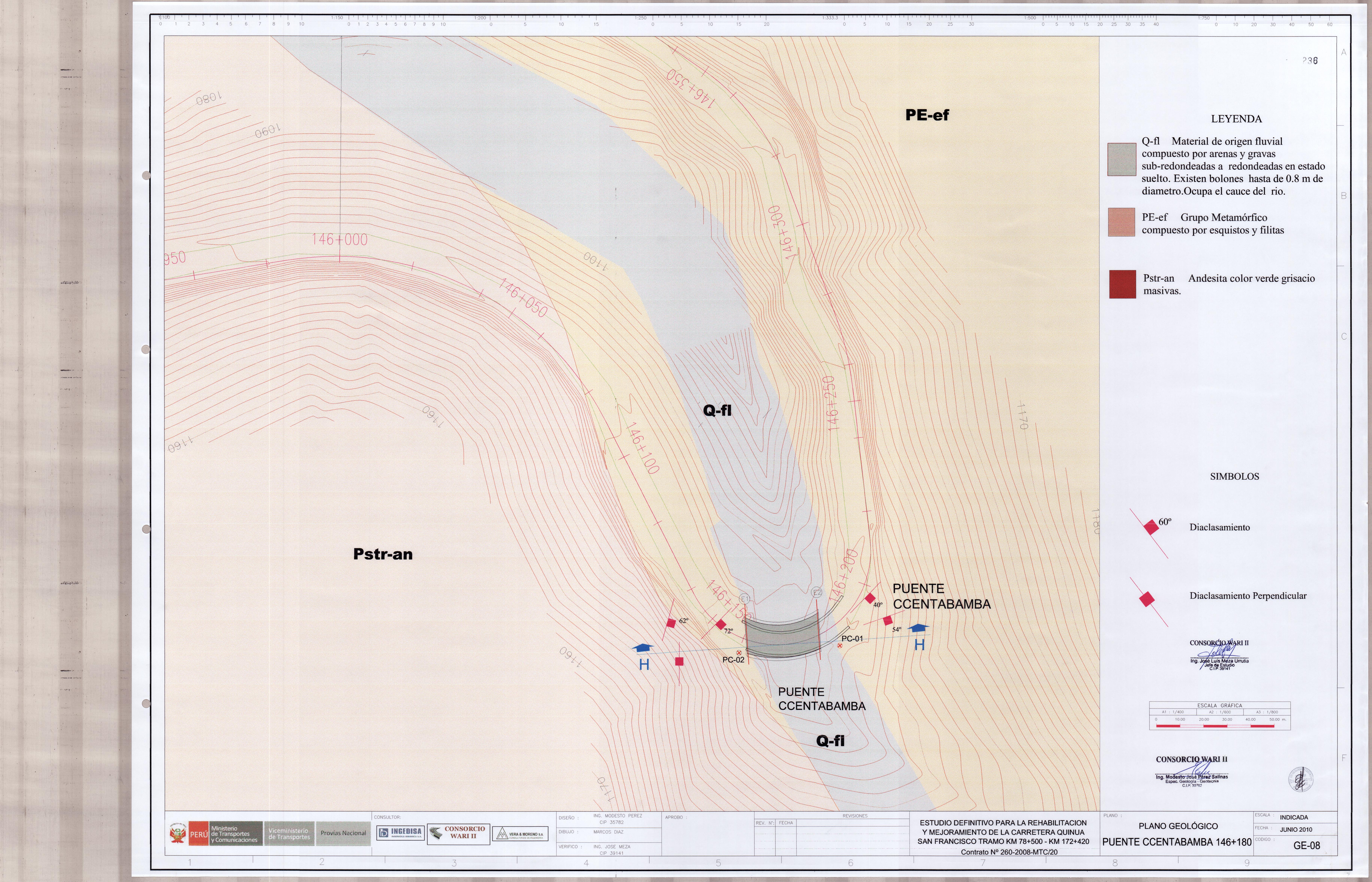Viewport: 1372px width, 882px height.
Task: Click the gray Q-fl legend swatch
Action: tap(1122, 159)
